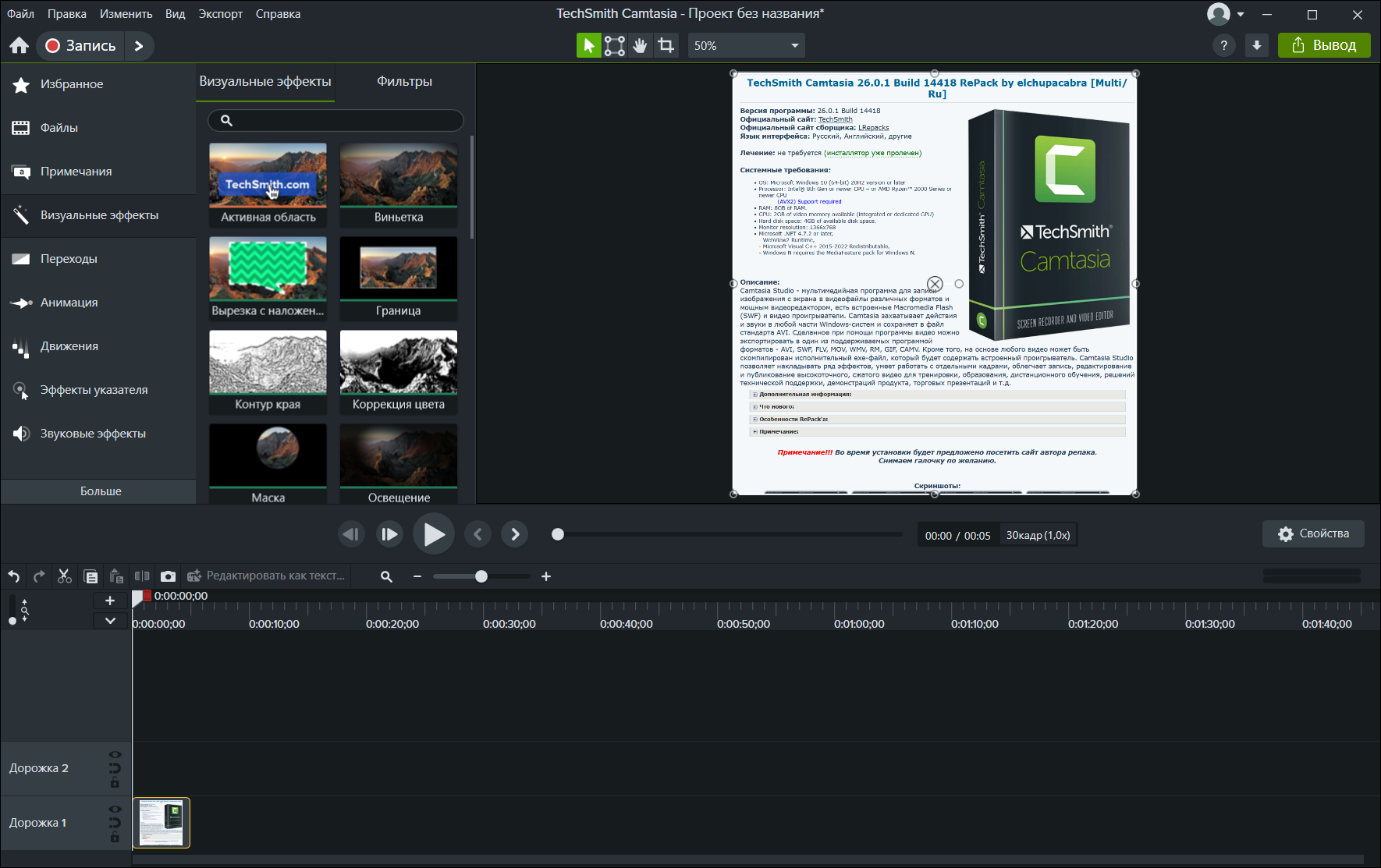Split the clip at the playhead

pos(142,577)
